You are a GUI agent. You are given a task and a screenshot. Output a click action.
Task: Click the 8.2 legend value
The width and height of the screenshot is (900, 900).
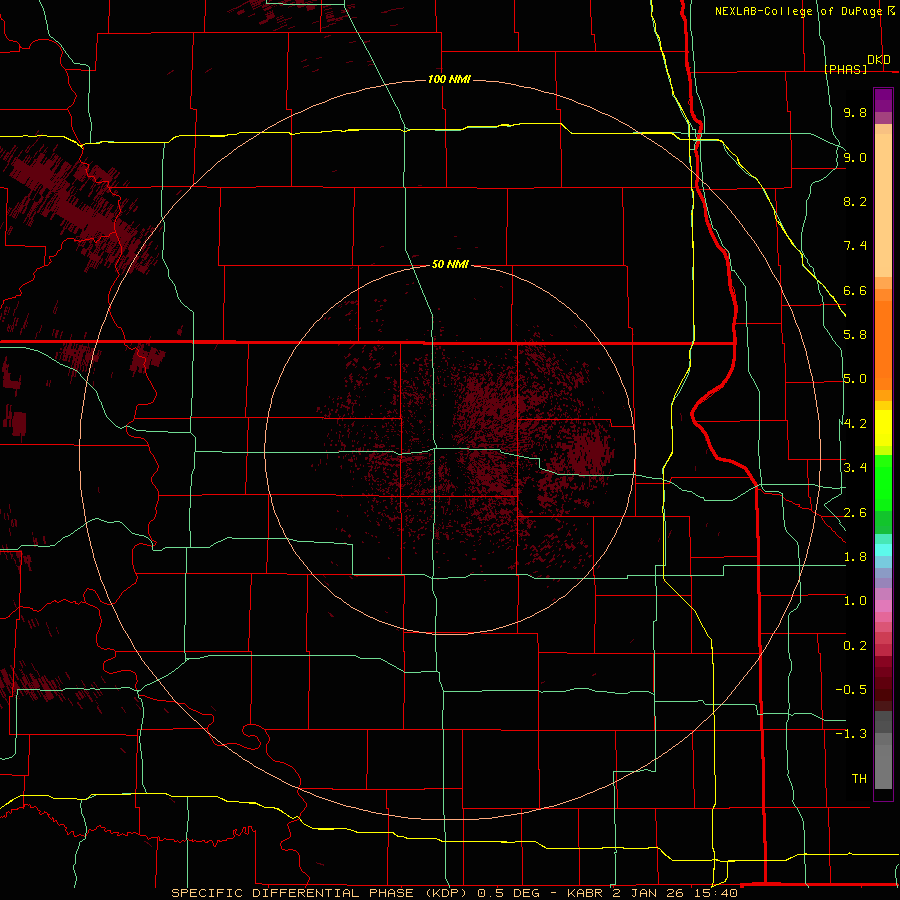[x=855, y=201]
